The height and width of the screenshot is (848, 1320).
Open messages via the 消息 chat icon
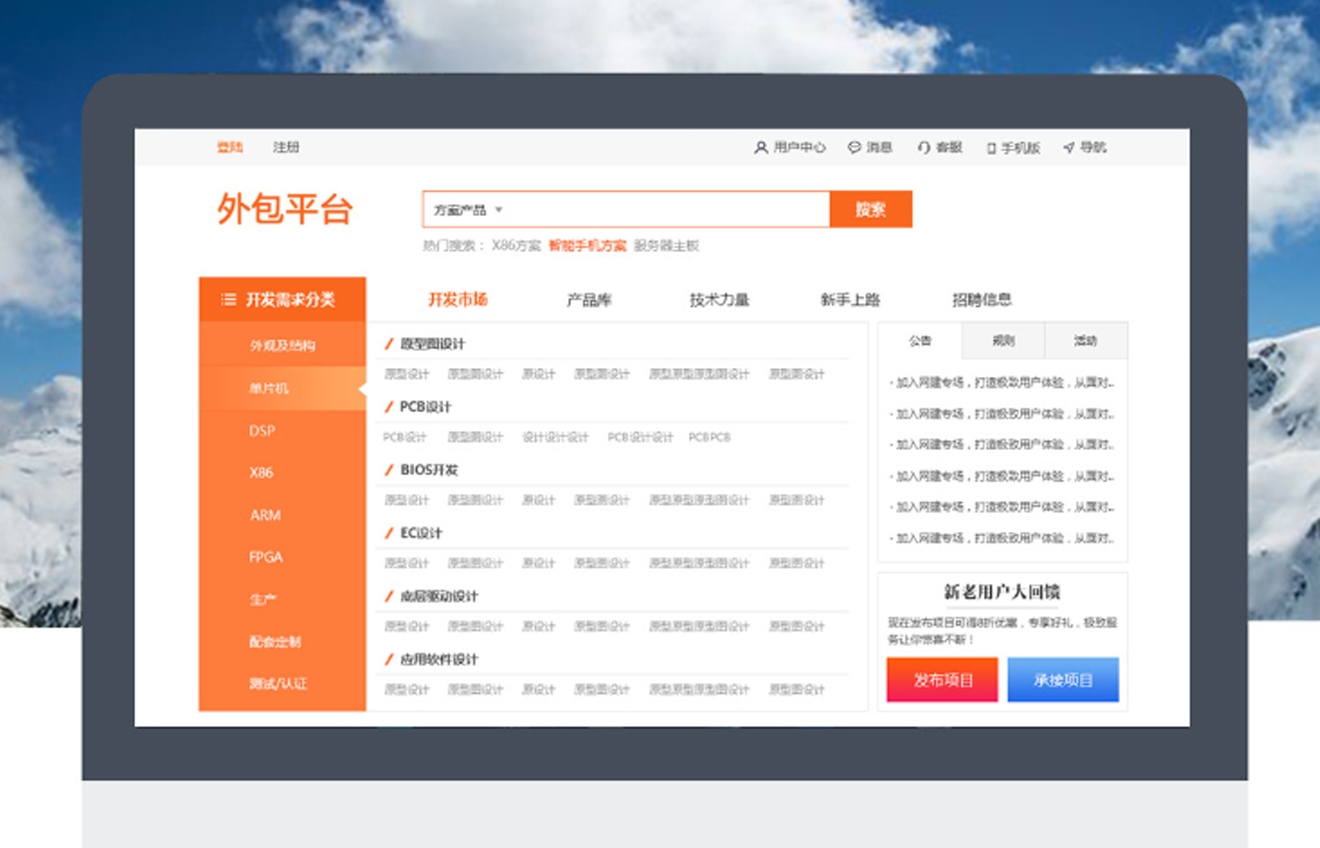click(854, 148)
